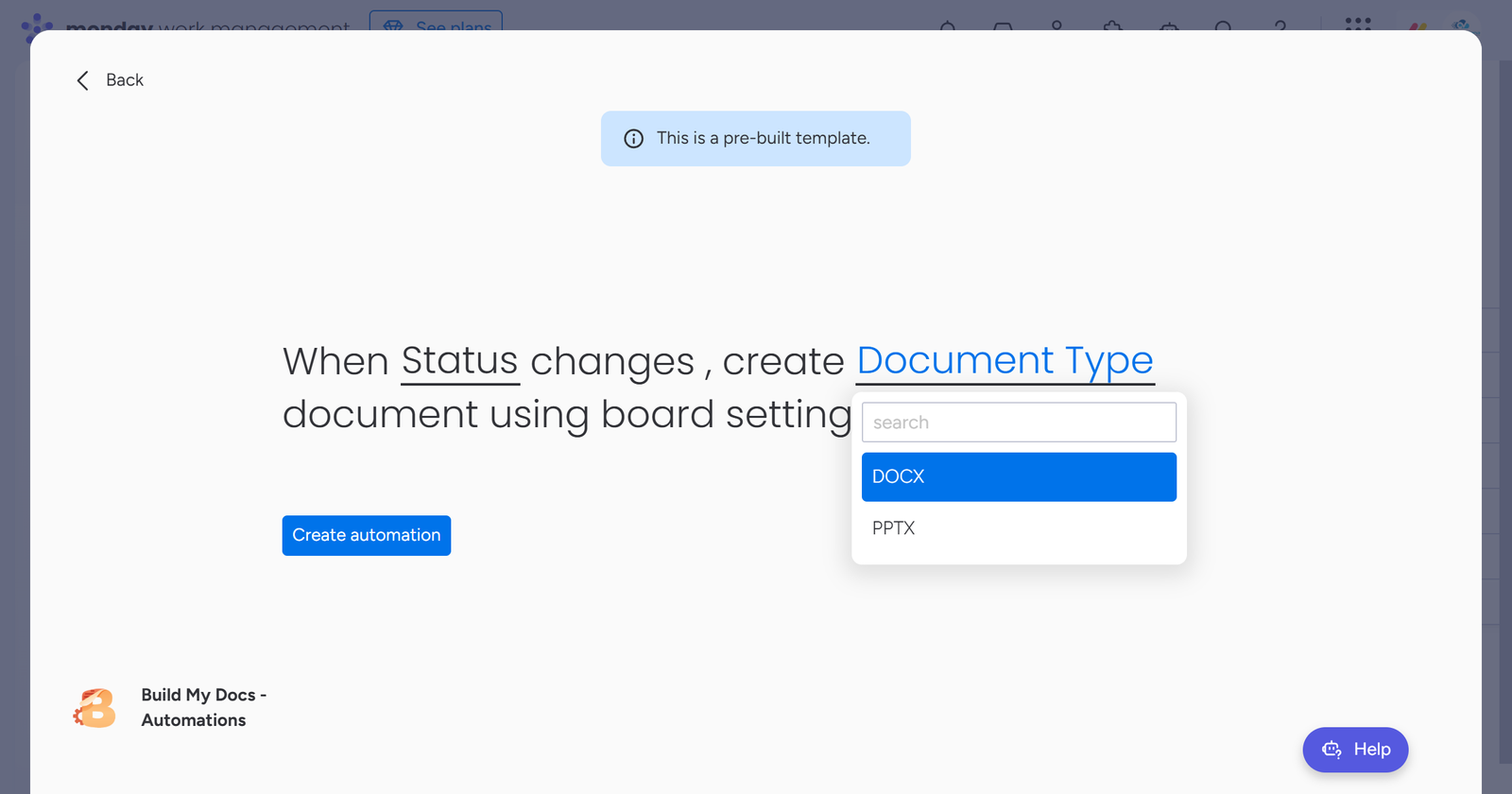Image resolution: width=1512 pixels, height=794 pixels.
Task: Click the Create automation button
Action: coord(367,535)
